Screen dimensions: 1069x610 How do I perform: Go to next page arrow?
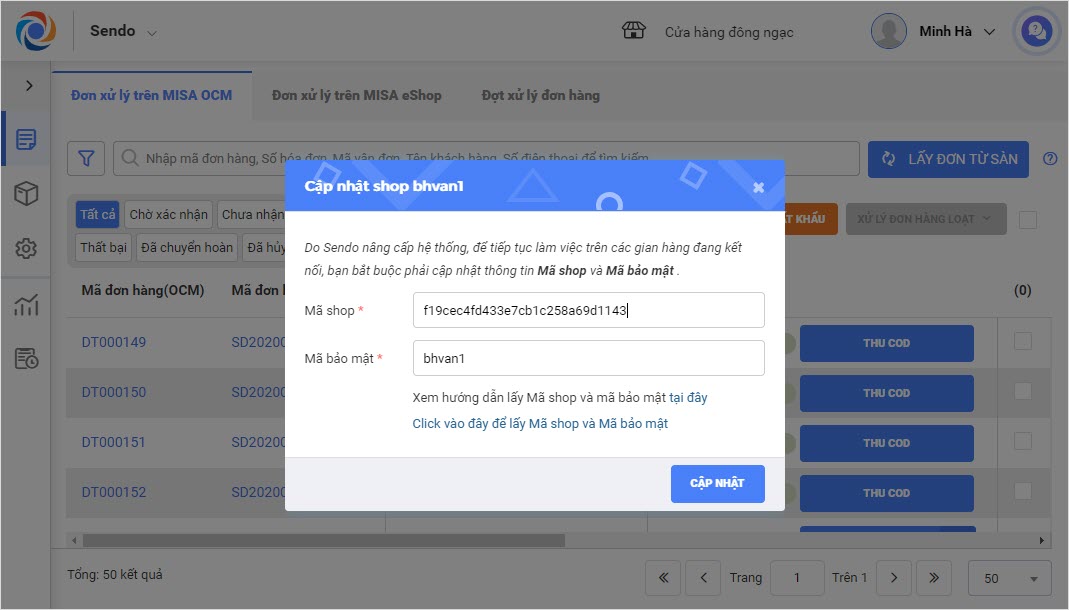[x=894, y=578]
